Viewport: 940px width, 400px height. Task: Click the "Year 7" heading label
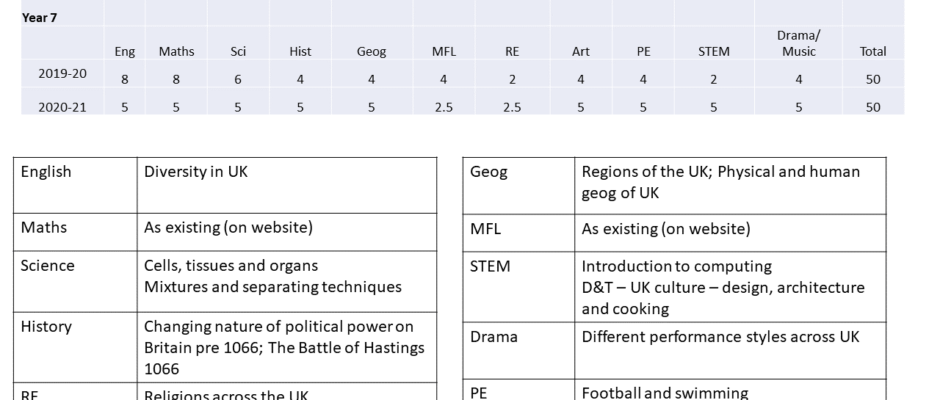click(x=36, y=17)
